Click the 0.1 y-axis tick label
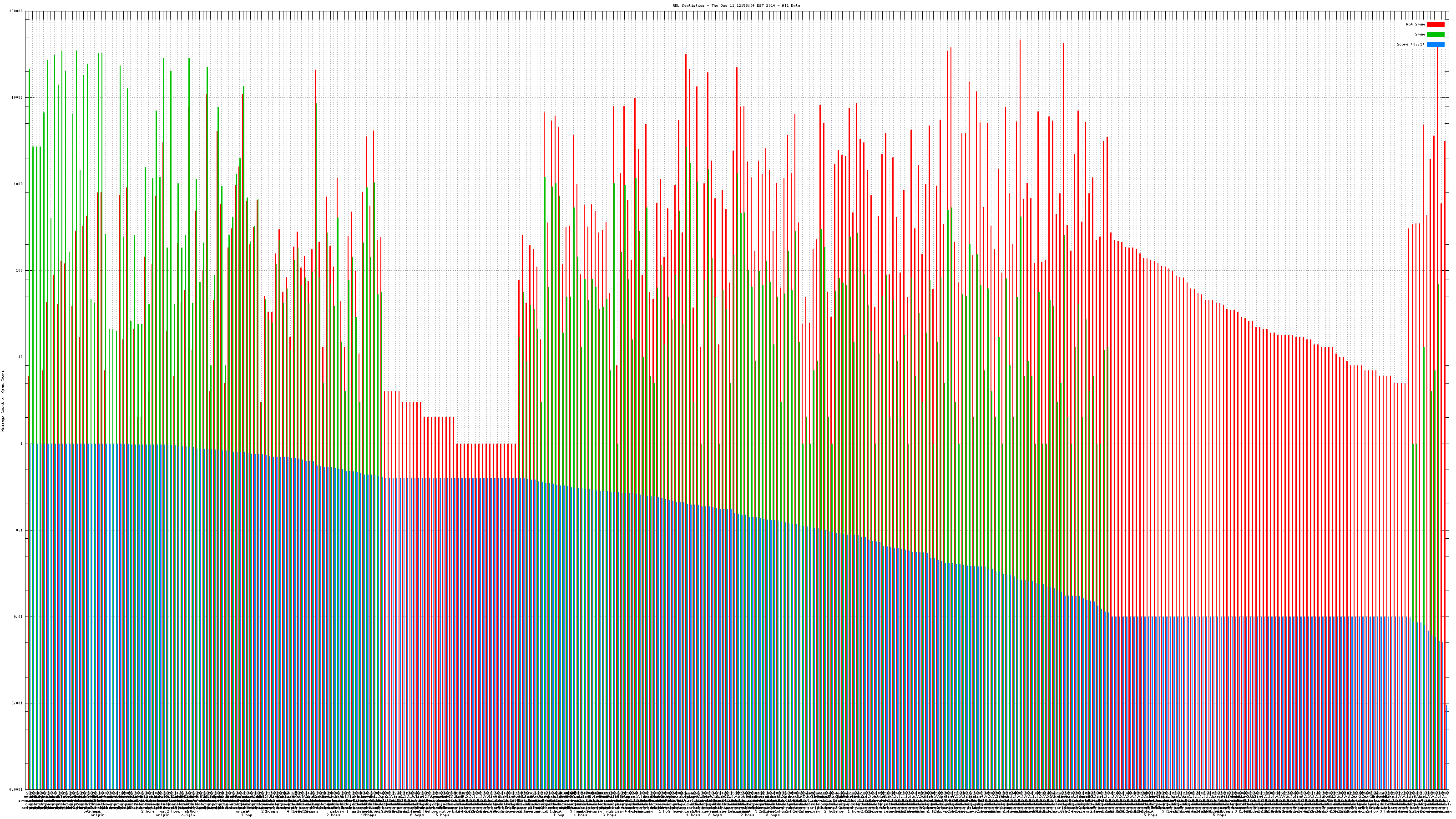Image resolution: width=1456 pixels, height=819 pixels. (20, 530)
